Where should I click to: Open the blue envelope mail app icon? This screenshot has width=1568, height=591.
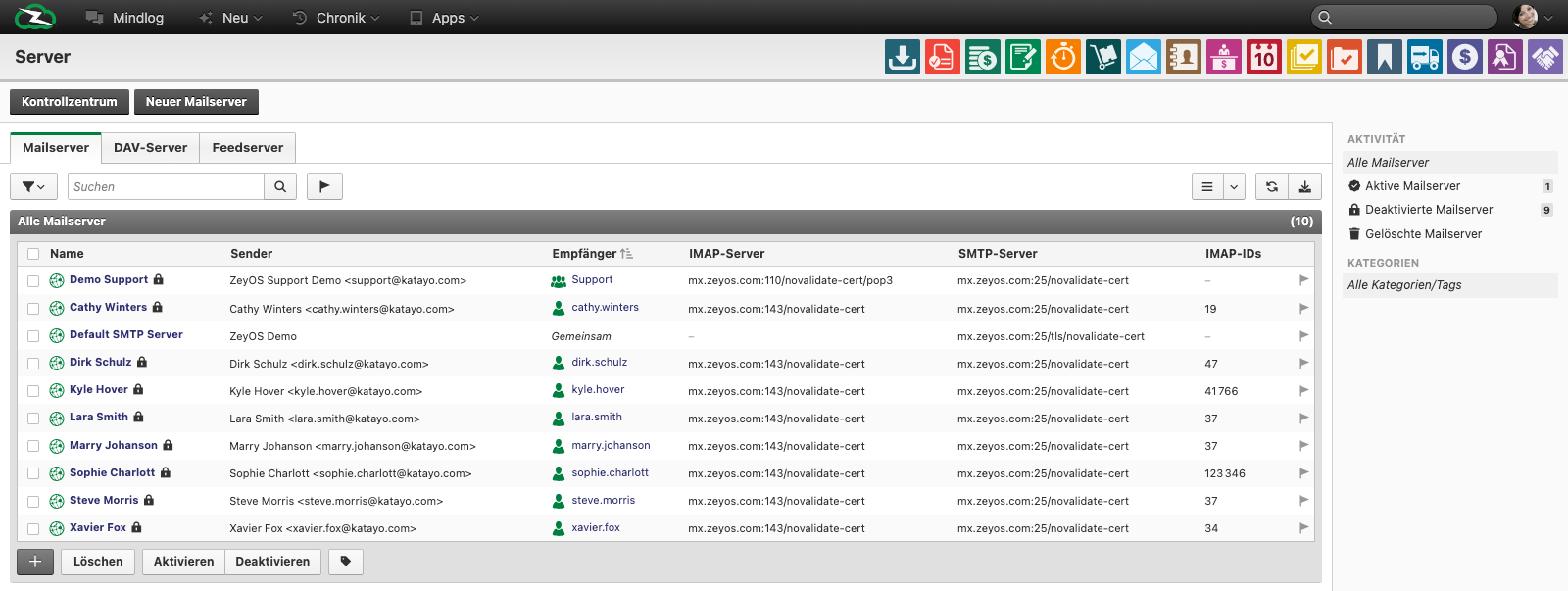[1143, 57]
